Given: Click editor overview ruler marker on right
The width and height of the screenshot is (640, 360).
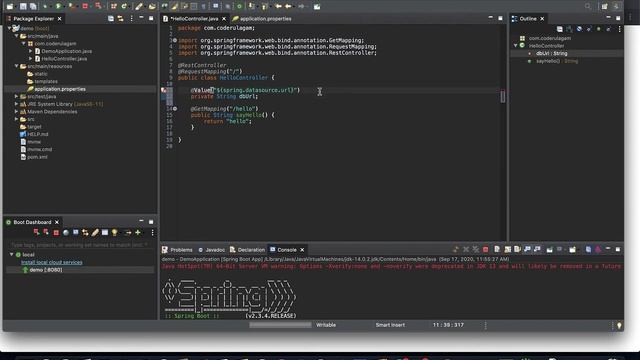Looking at the screenshot, I should click(x=503, y=96).
